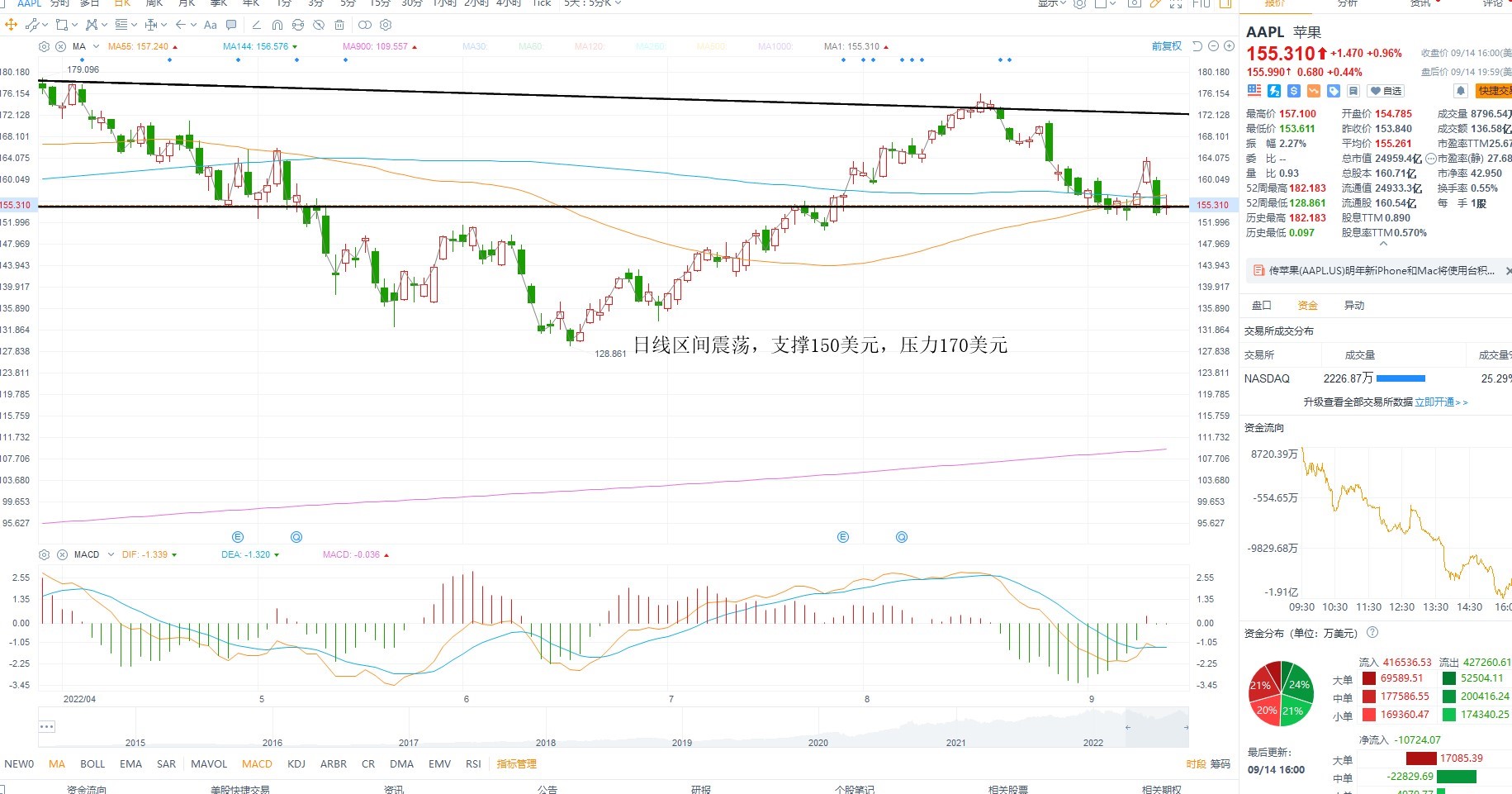Toggle the MA120 line visibility
1512x794 pixels.
click(589, 46)
